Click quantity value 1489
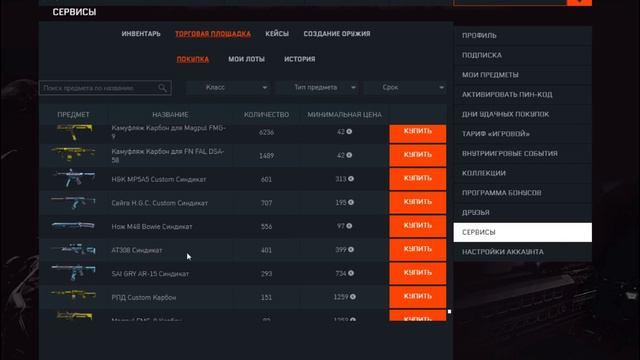The width and height of the screenshot is (640, 360). (x=267, y=156)
